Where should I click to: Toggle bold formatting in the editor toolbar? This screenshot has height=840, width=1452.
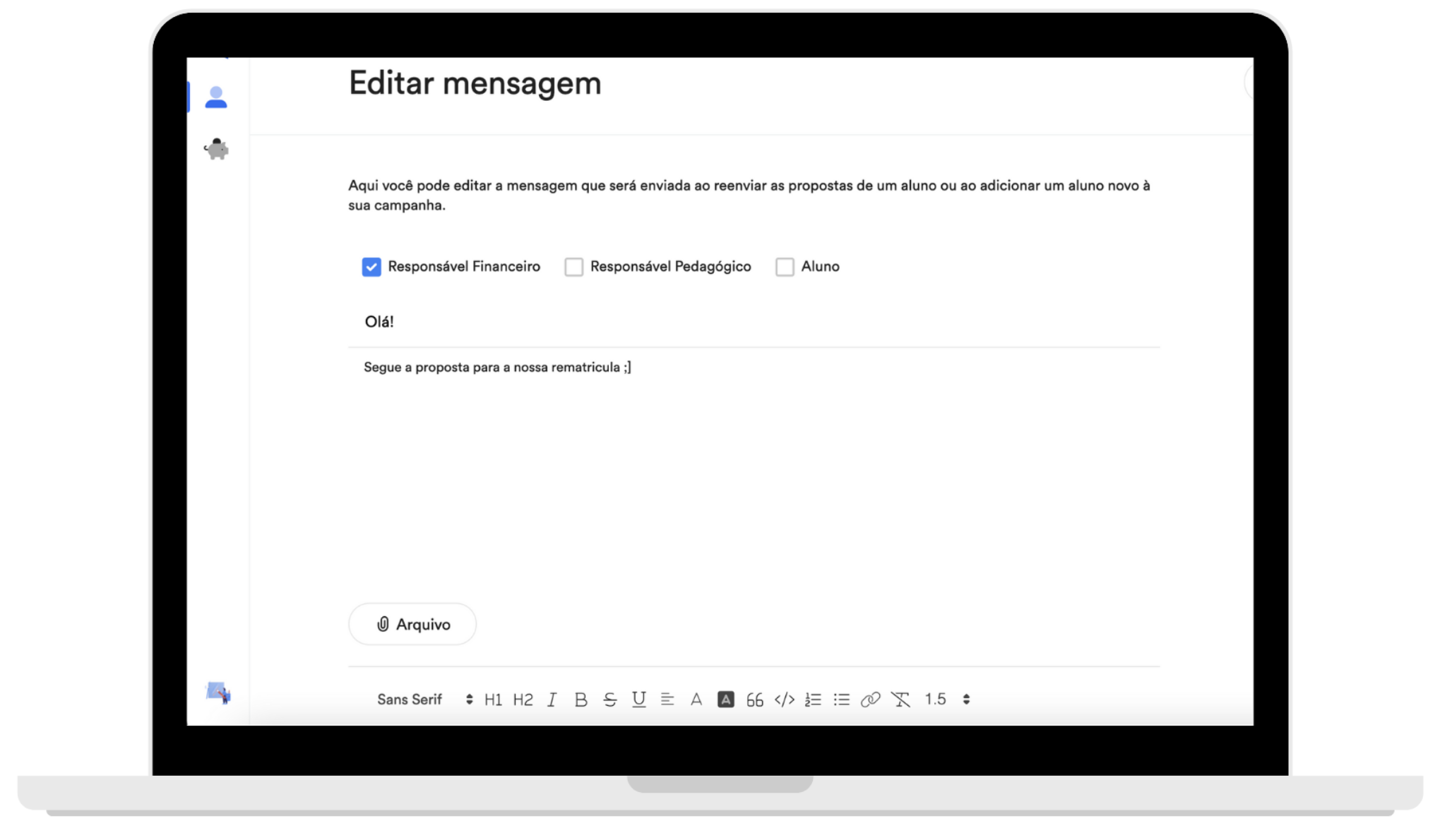coord(581,700)
